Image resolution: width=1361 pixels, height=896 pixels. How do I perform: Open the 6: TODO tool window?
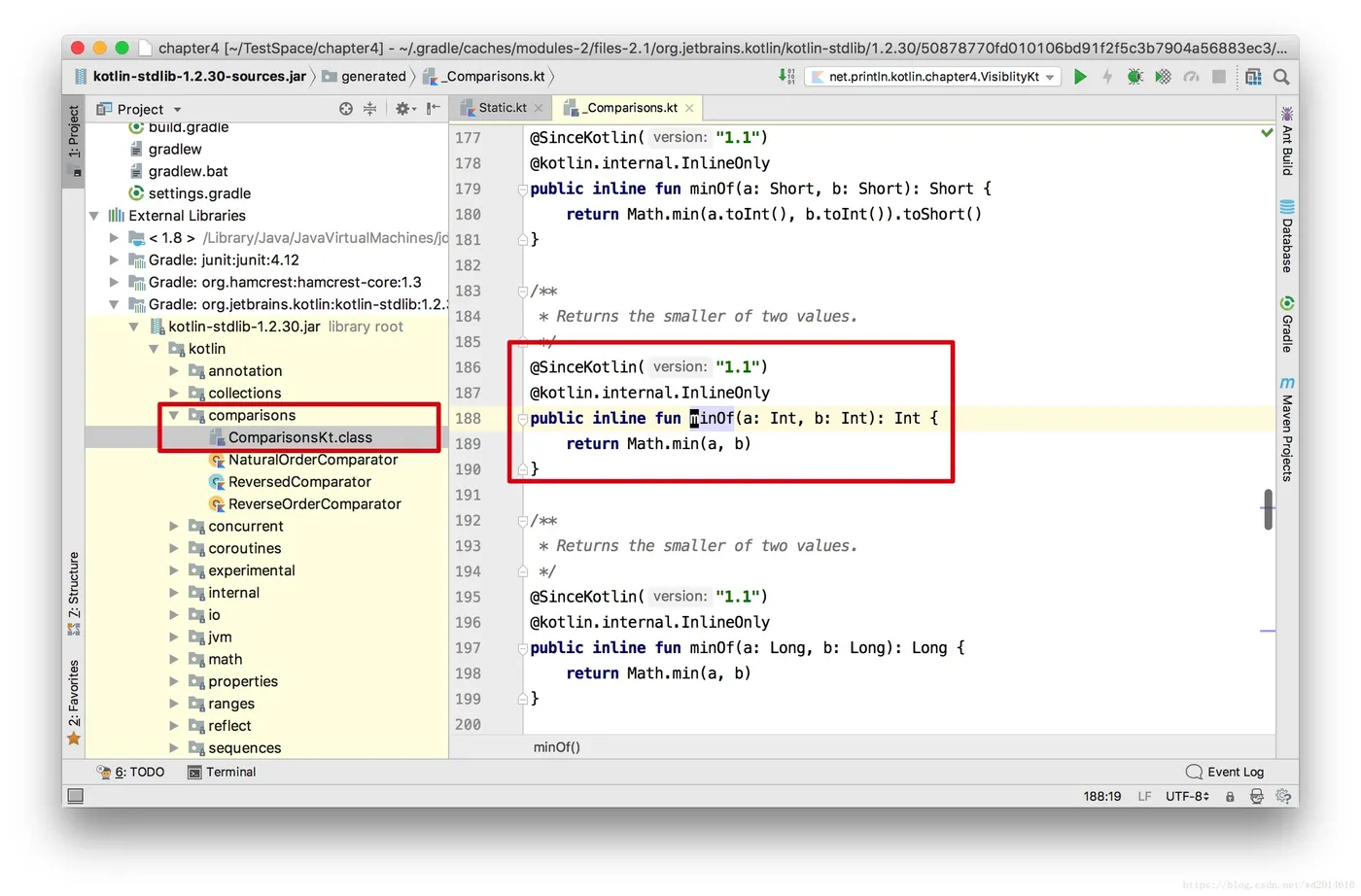point(130,772)
